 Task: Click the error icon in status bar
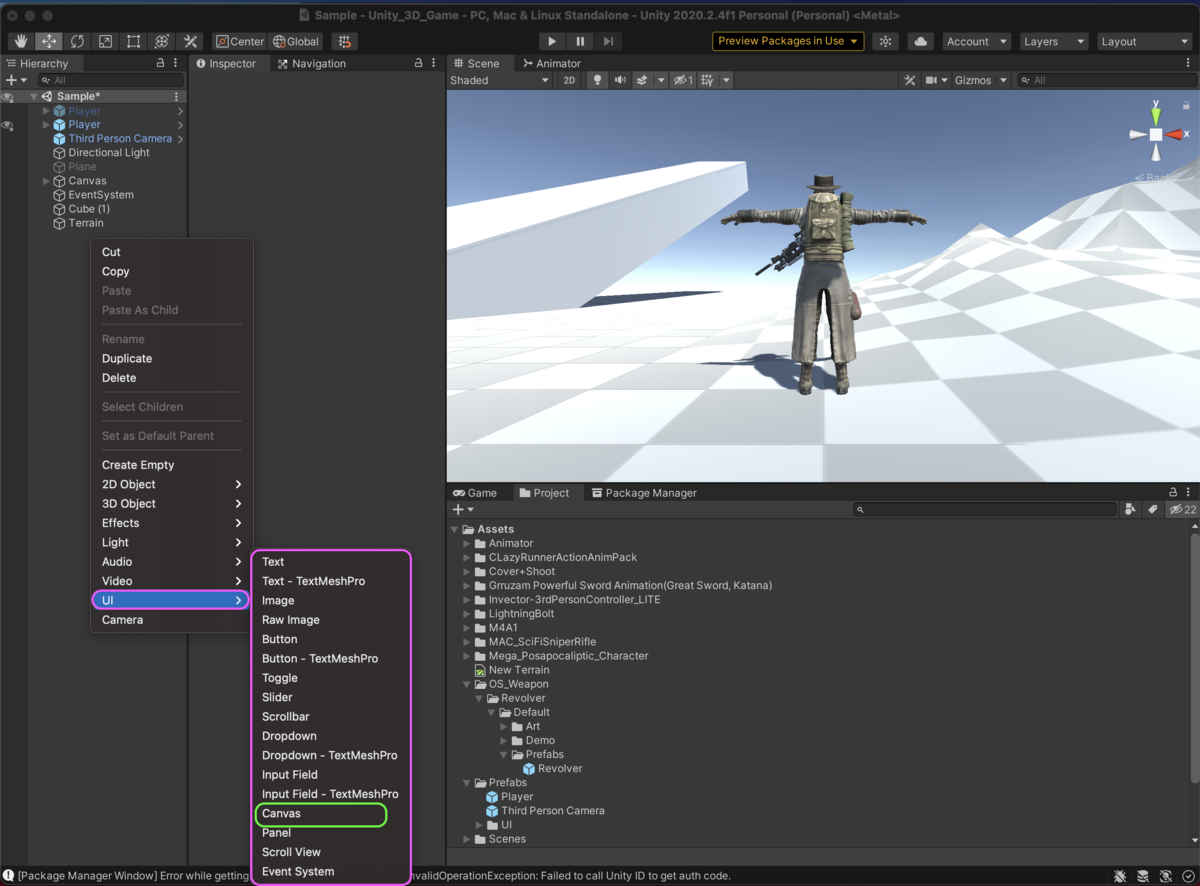pos(8,876)
